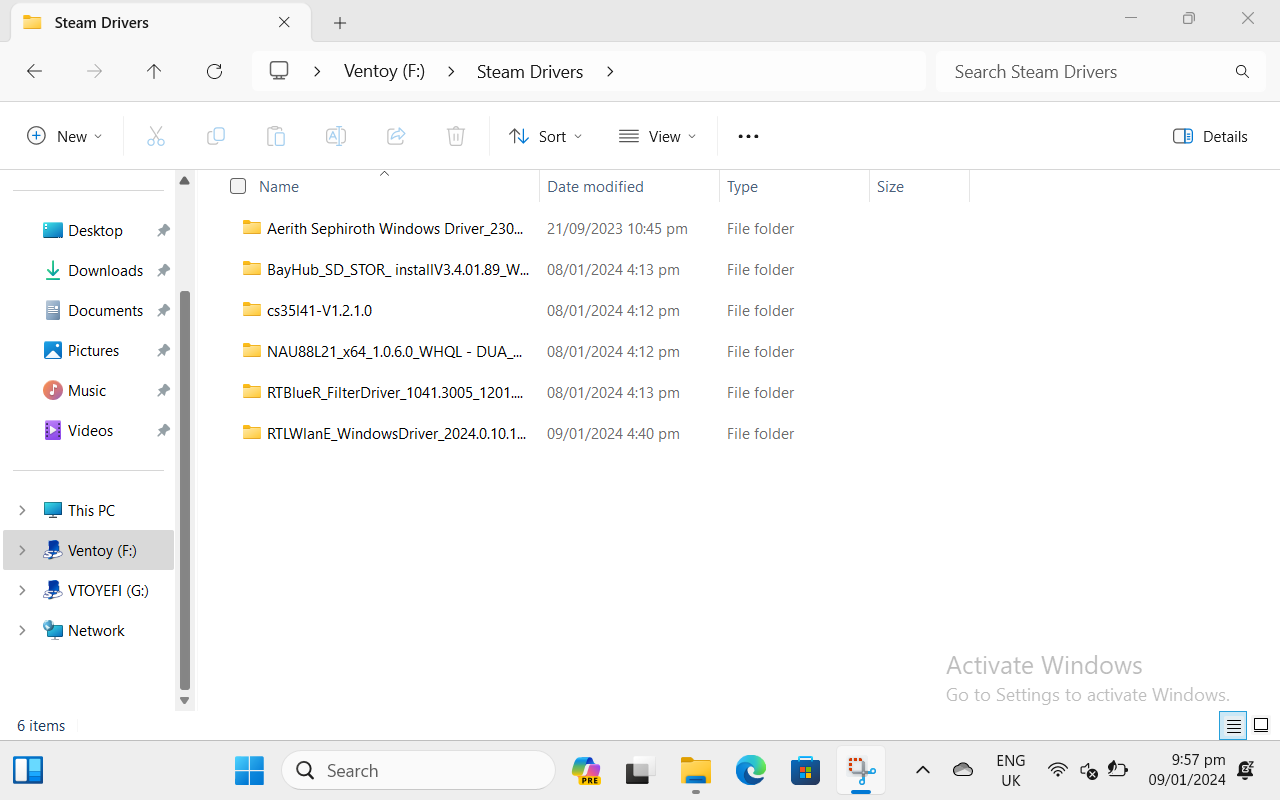This screenshot has height=800, width=1280.
Task: Open Microsoft Edge from the taskbar
Action: [x=750, y=770]
